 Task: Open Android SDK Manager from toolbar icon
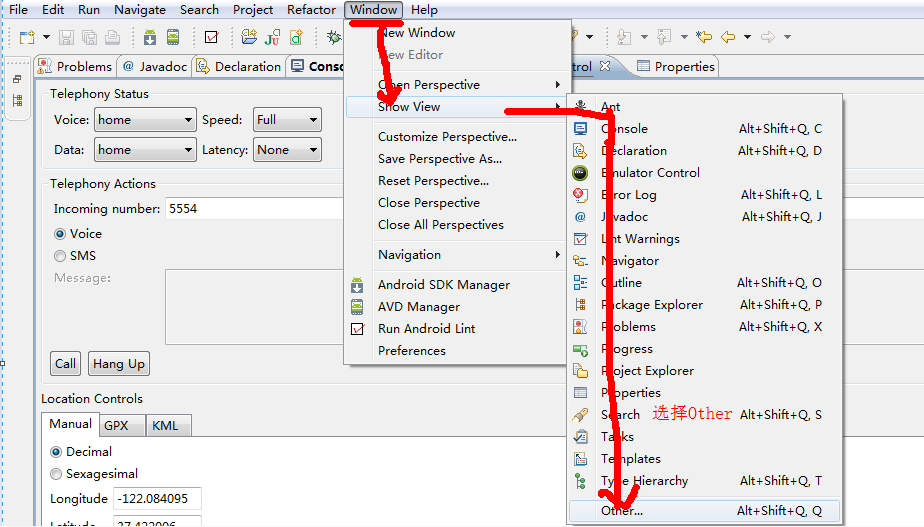[x=150, y=37]
